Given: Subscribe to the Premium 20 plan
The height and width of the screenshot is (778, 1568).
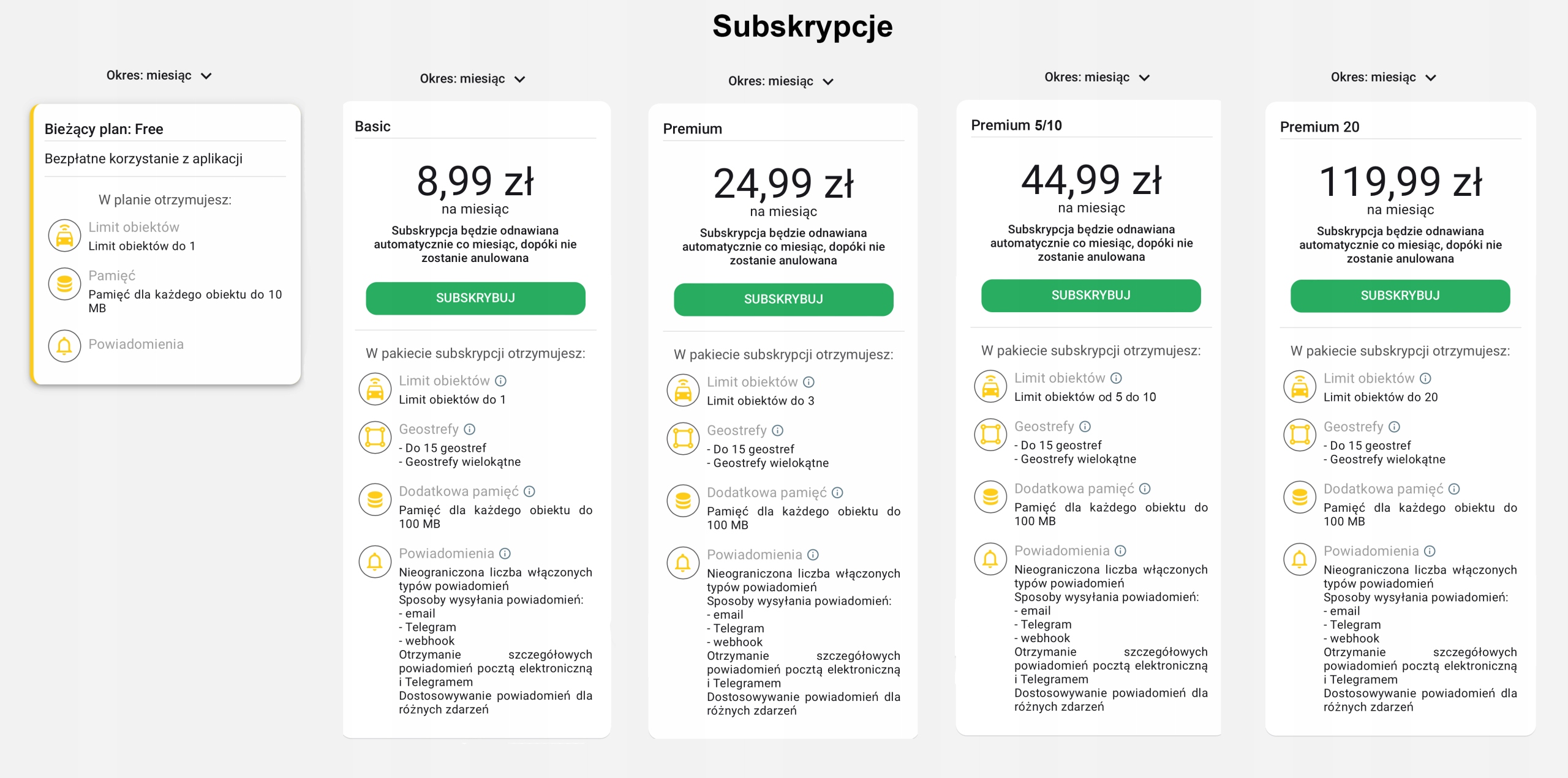Looking at the screenshot, I should (1400, 296).
